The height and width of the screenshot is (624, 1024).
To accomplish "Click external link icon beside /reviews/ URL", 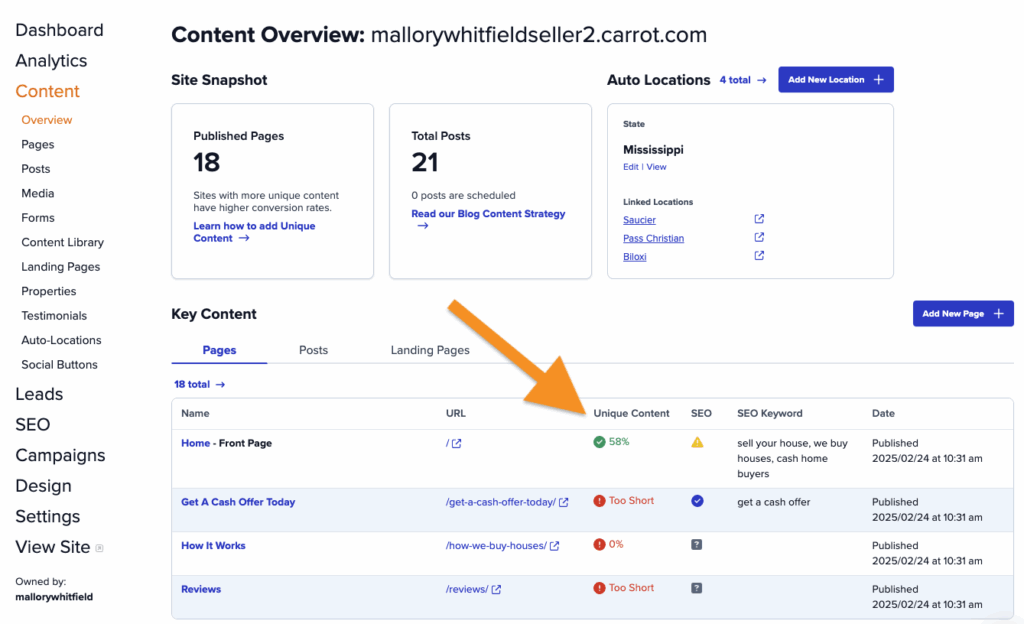I will (496, 589).
